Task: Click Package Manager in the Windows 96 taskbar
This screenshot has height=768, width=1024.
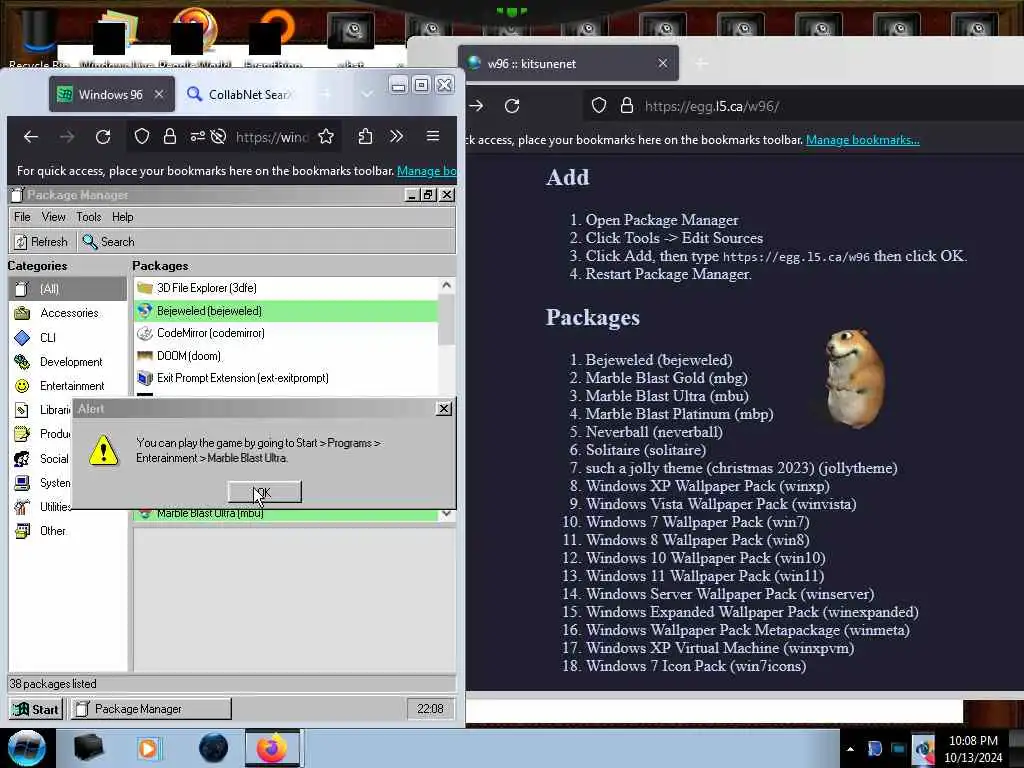Action: [151, 709]
